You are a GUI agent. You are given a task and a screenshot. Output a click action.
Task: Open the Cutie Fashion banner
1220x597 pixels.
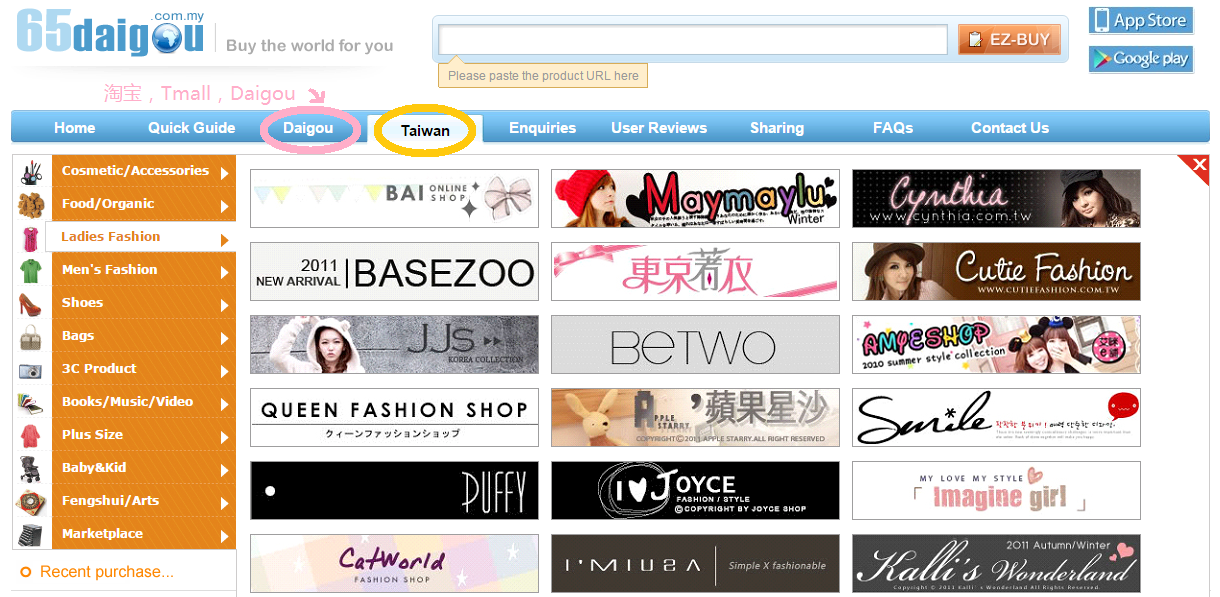996,271
